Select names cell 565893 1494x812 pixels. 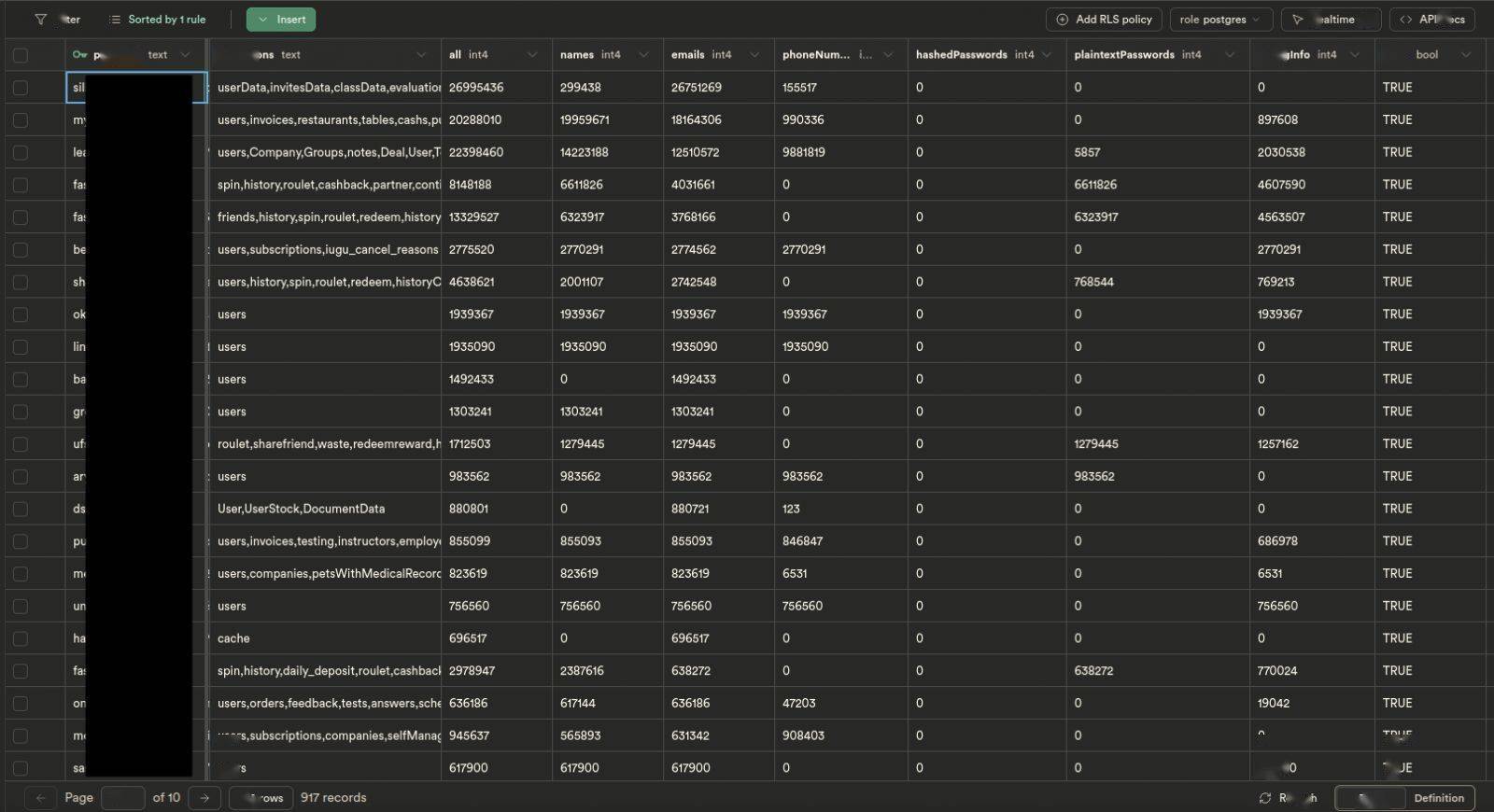tap(608, 735)
